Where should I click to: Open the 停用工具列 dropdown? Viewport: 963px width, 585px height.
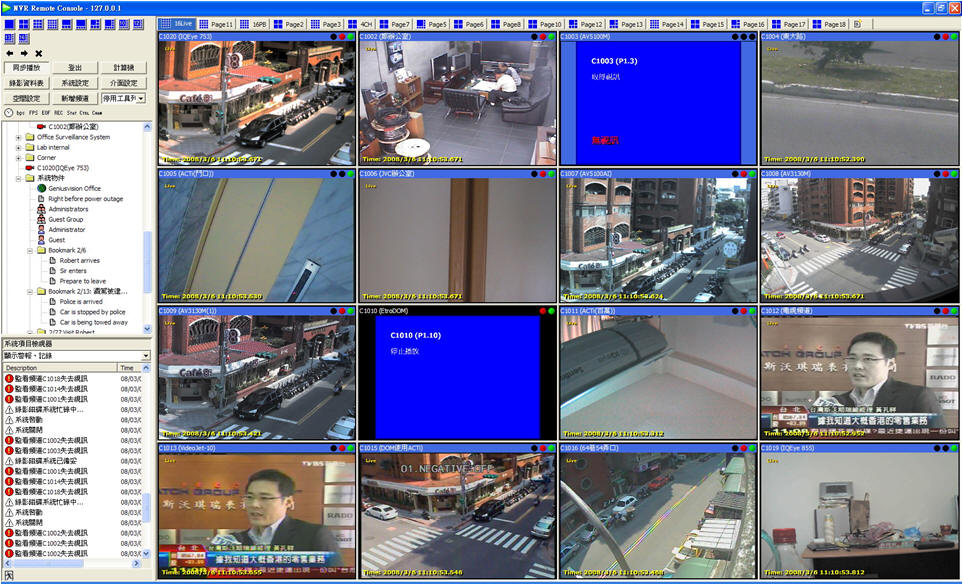click(140, 99)
